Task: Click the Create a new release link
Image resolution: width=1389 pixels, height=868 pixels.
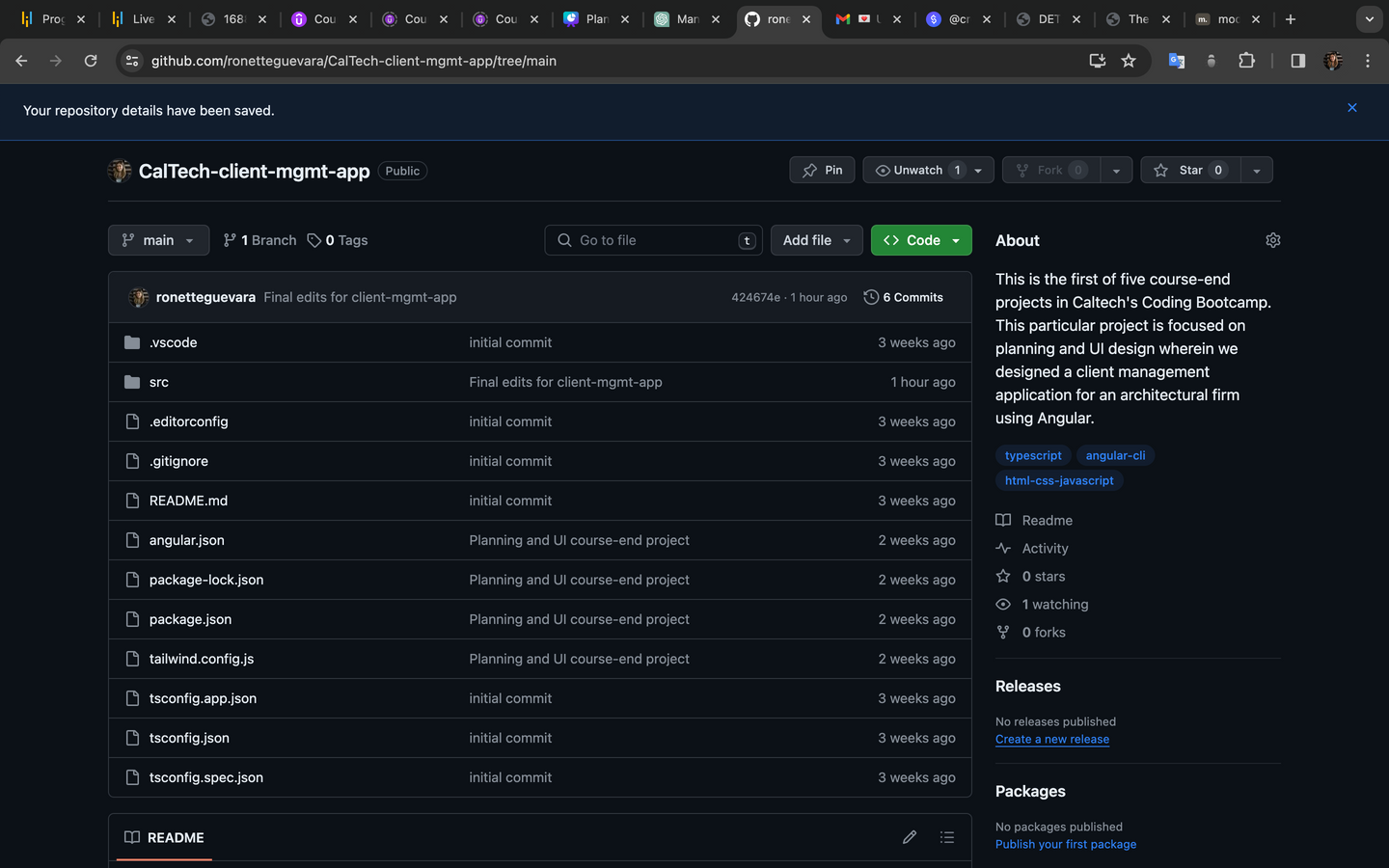Action: pyautogui.click(x=1051, y=740)
